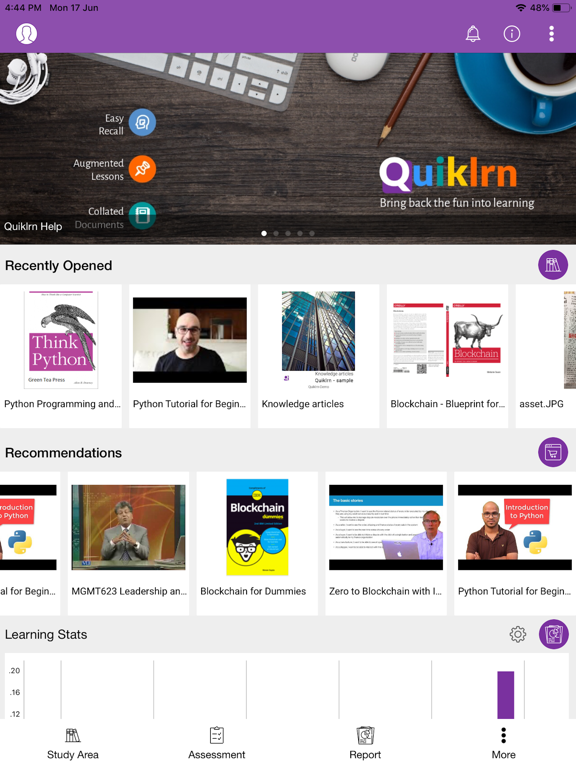This screenshot has width=576, height=768.
Task: Open MGMT623 Leadership video thumbnail
Action: coord(128,528)
